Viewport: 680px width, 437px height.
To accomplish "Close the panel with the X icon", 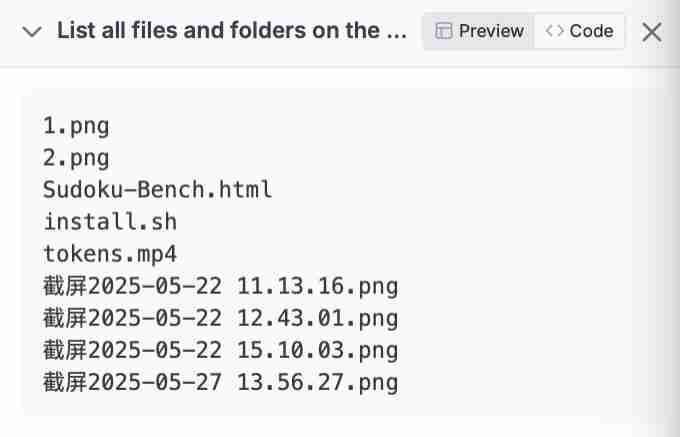I will [652, 32].
